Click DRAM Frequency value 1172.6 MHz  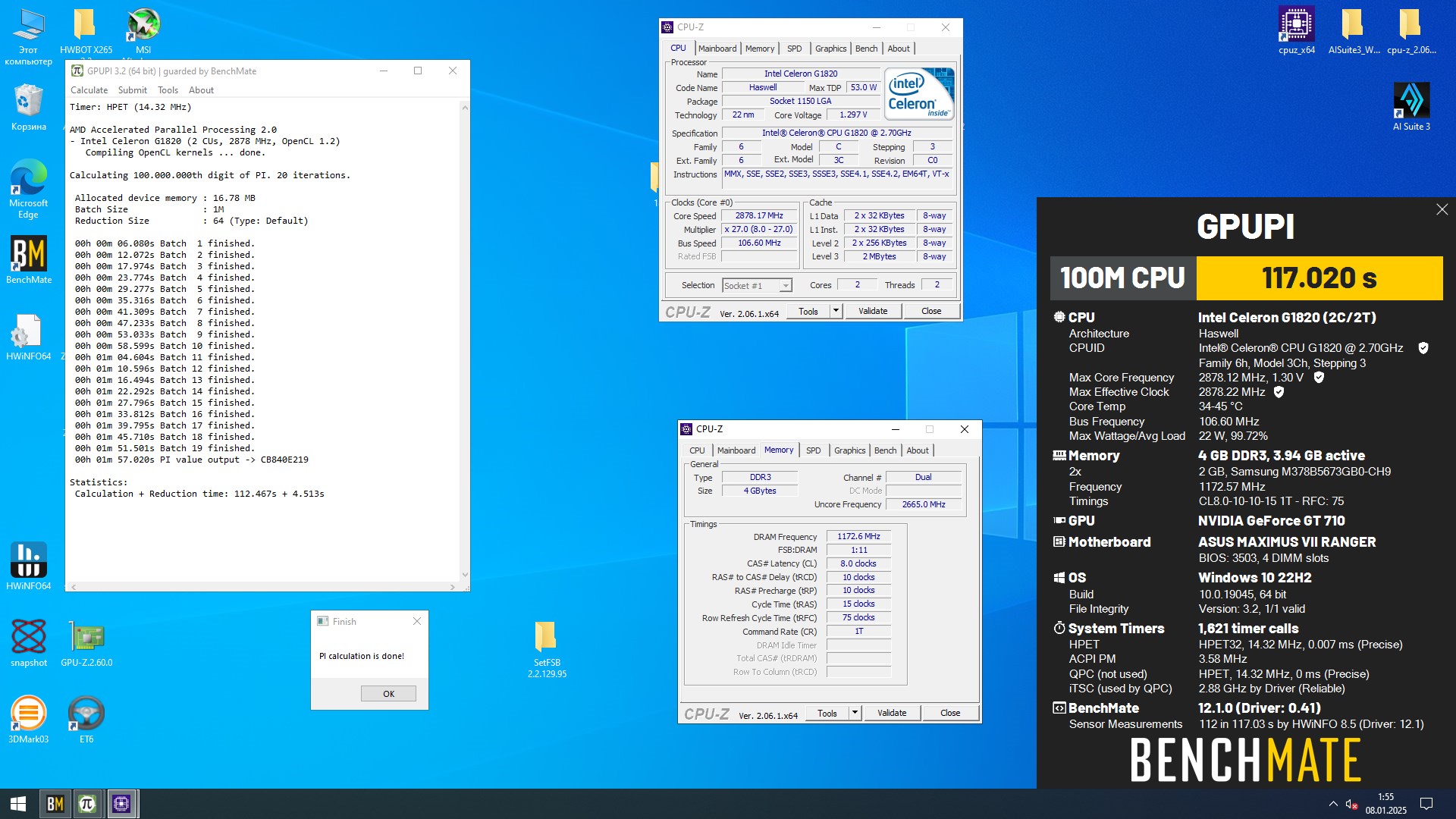point(858,536)
